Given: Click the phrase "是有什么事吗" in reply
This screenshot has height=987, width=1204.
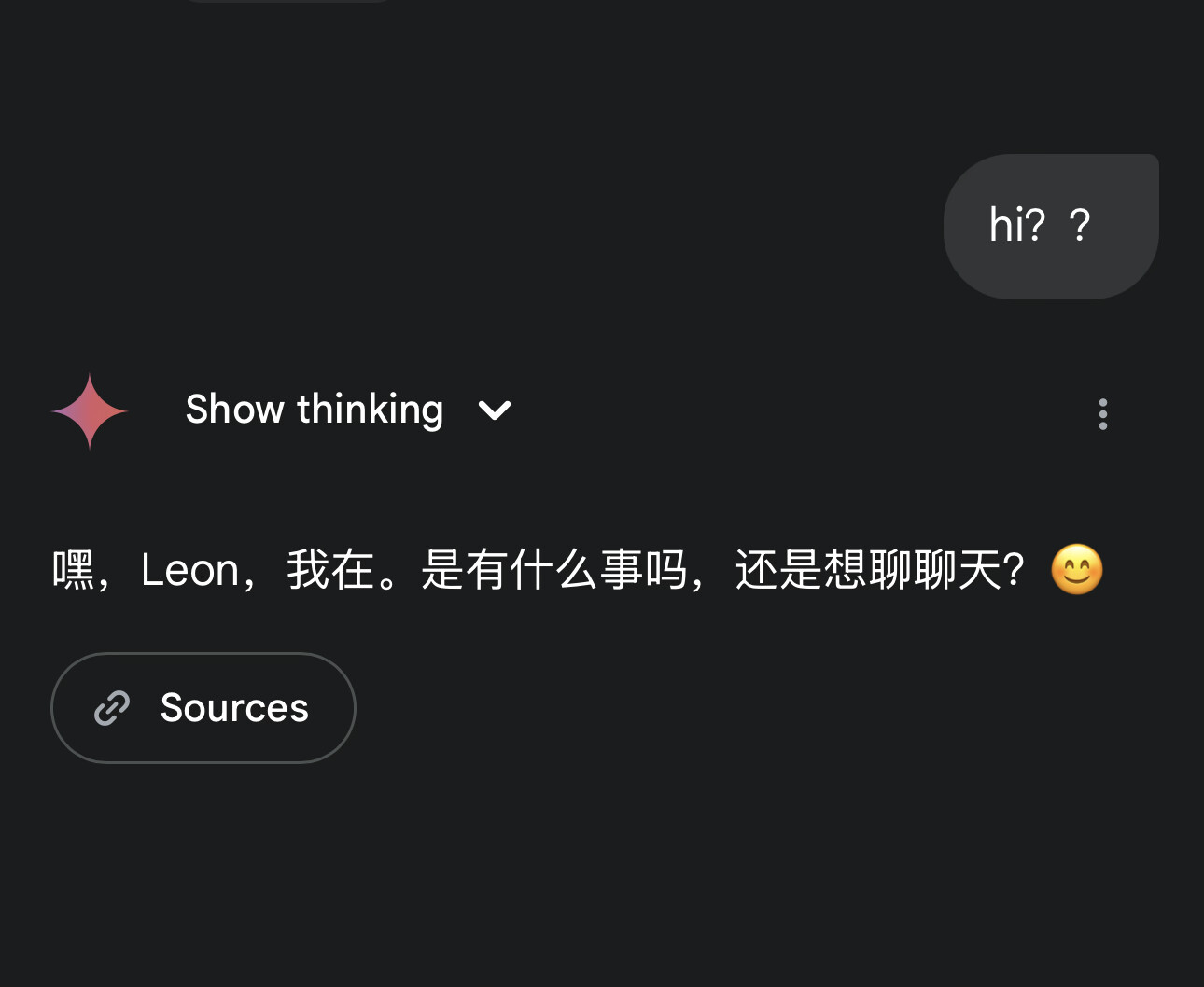Looking at the screenshot, I should click(554, 570).
